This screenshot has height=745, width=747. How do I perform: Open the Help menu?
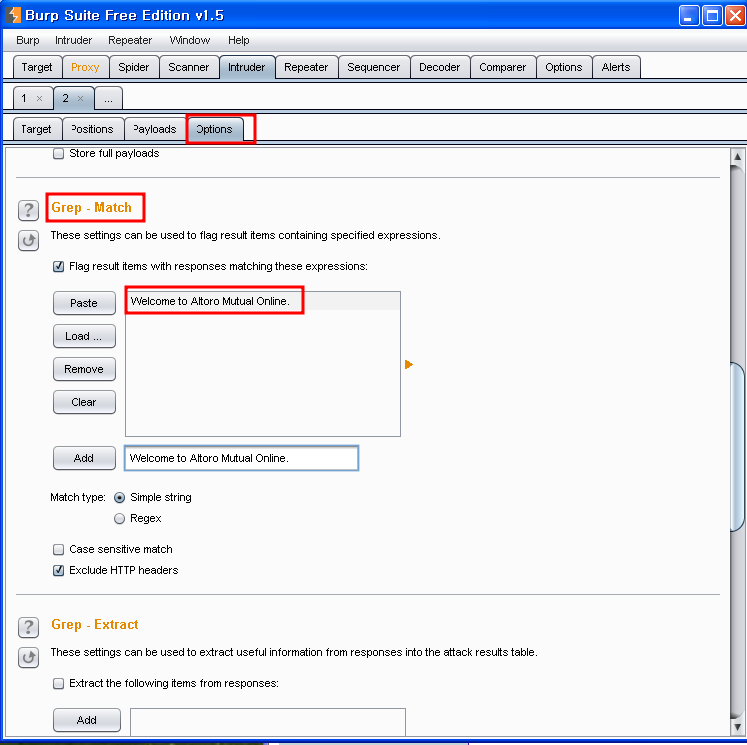pos(239,40)
